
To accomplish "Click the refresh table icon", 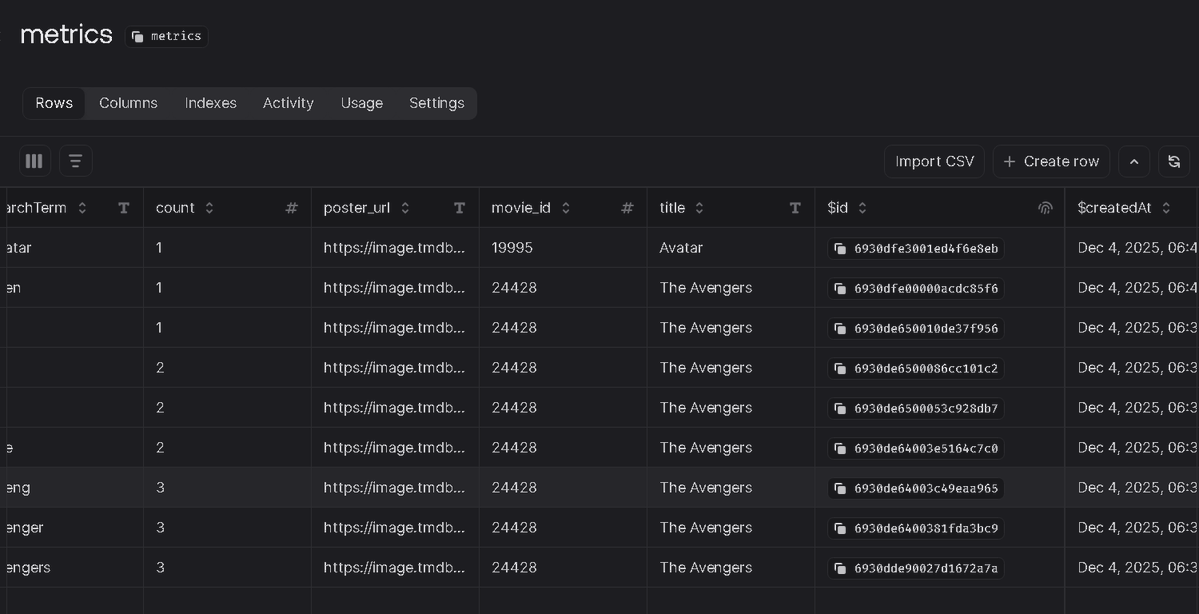I will tap(1174, 161).
